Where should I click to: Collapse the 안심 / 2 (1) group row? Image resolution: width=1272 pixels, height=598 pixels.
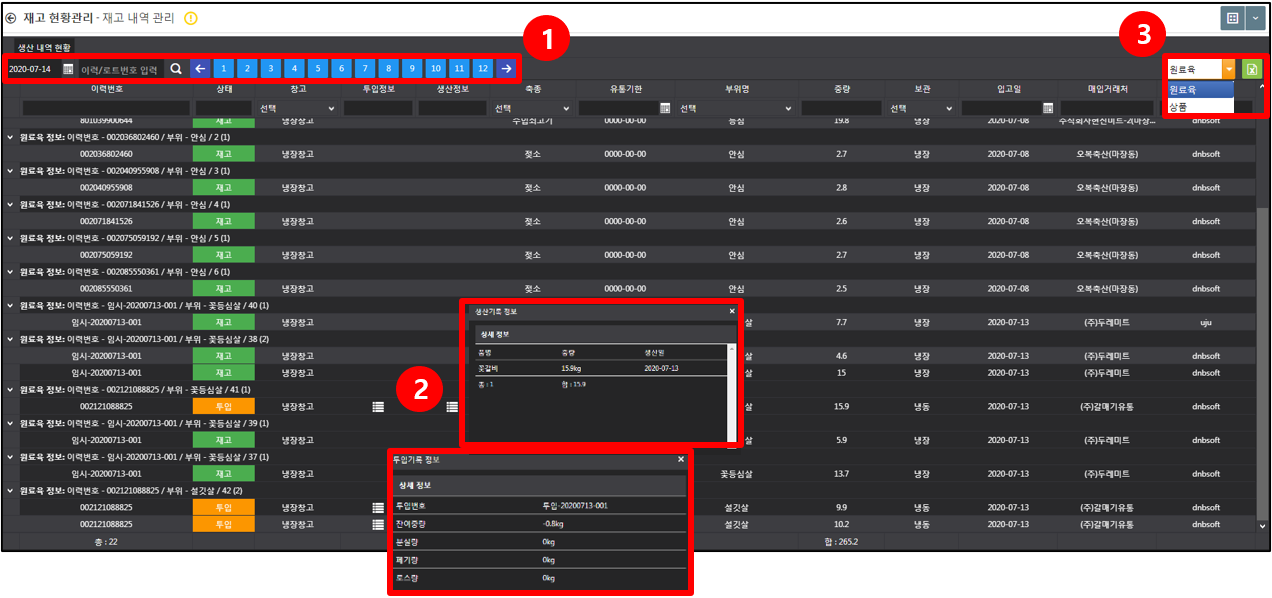(x=10, y=137)
